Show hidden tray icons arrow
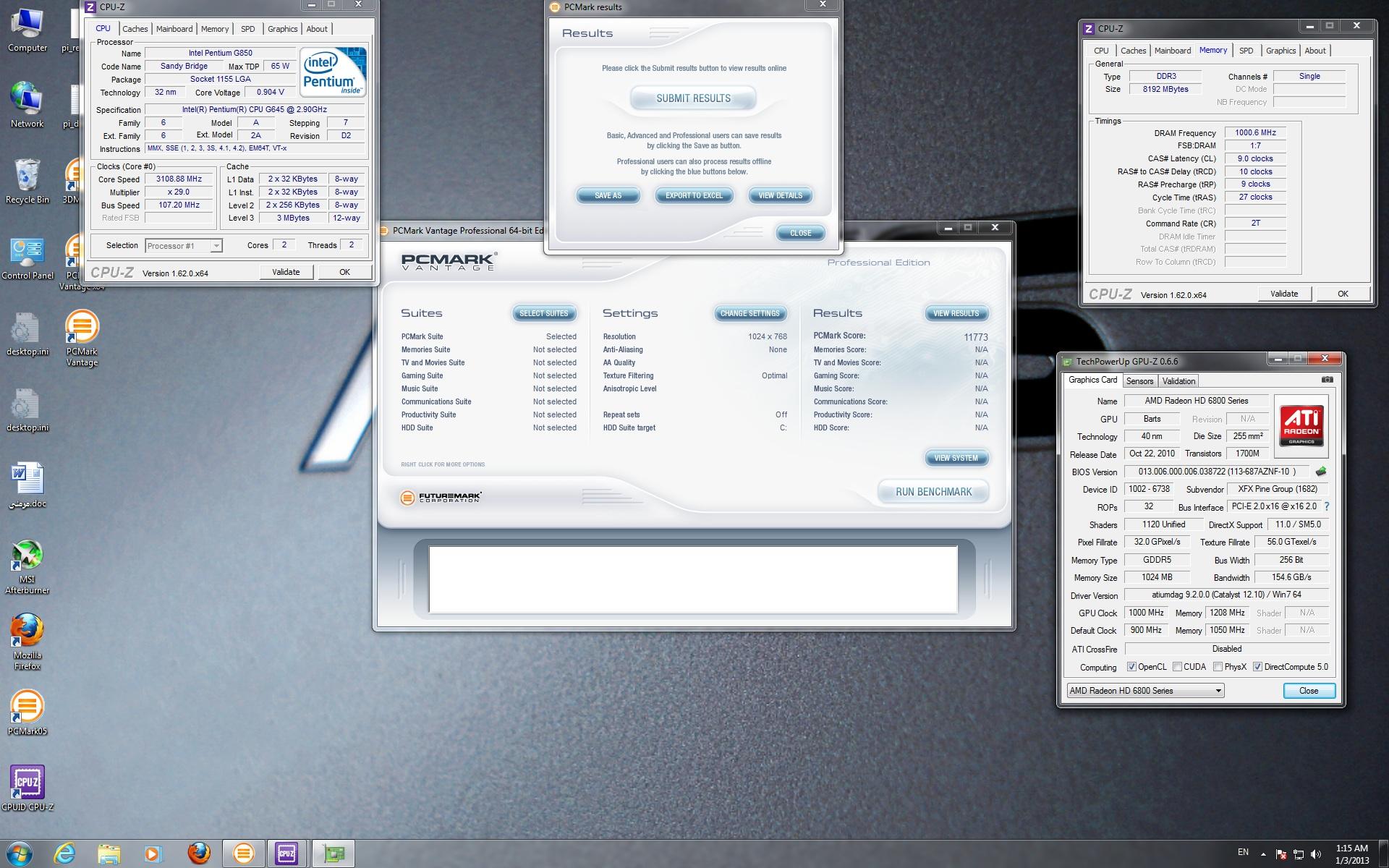The image size is (1389, 868). coord(1263,854)
